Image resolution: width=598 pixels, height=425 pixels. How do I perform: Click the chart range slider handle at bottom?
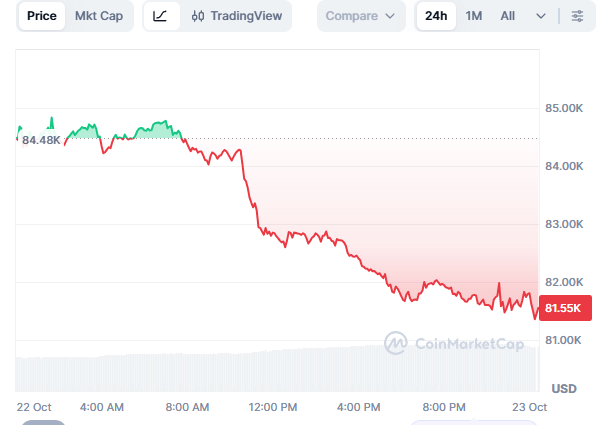click(43, 422)
